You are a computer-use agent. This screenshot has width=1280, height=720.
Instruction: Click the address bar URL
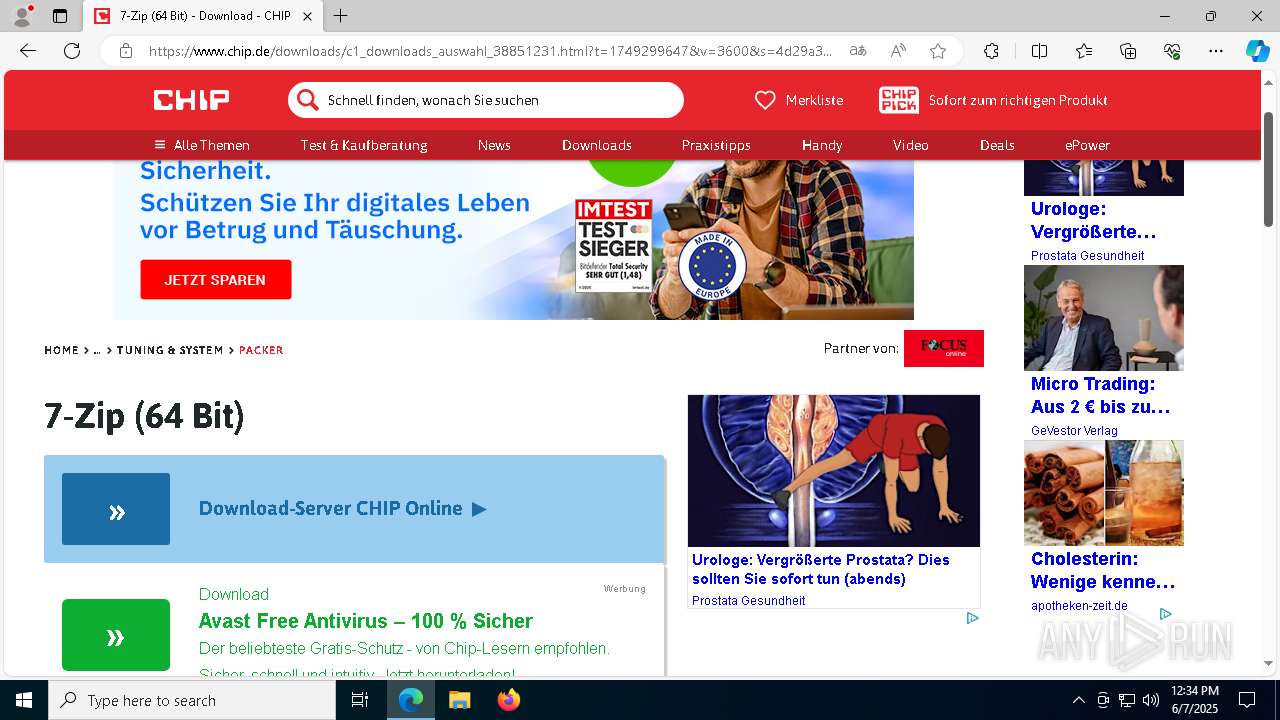tap(490, 51)
